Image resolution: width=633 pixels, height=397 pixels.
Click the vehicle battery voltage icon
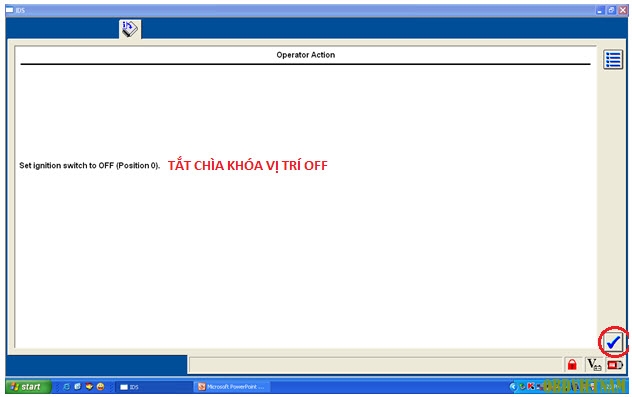point(594,365)
